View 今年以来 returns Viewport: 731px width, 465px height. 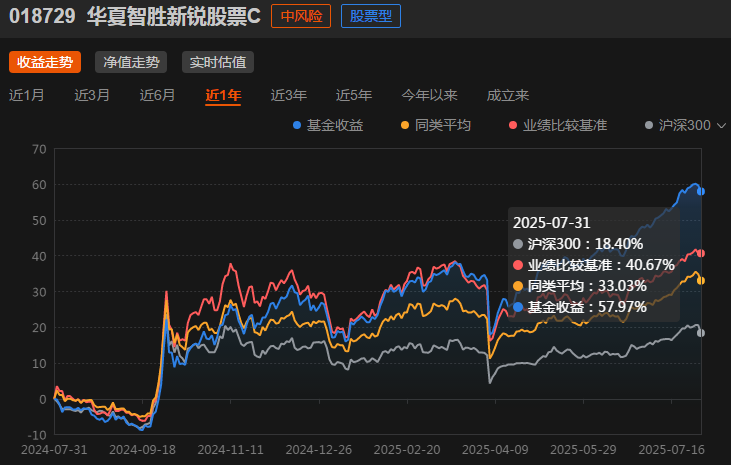(429, 95)
